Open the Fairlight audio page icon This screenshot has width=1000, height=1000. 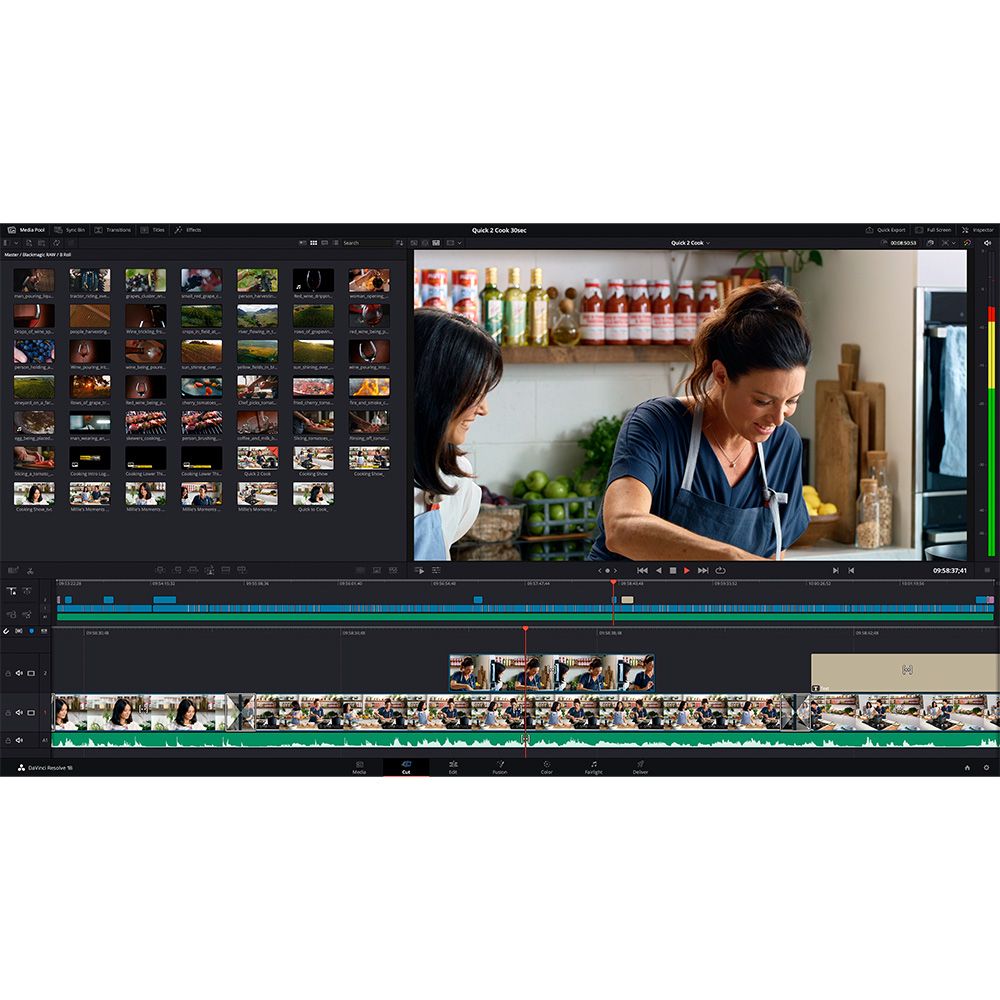(x=593, y=766)
